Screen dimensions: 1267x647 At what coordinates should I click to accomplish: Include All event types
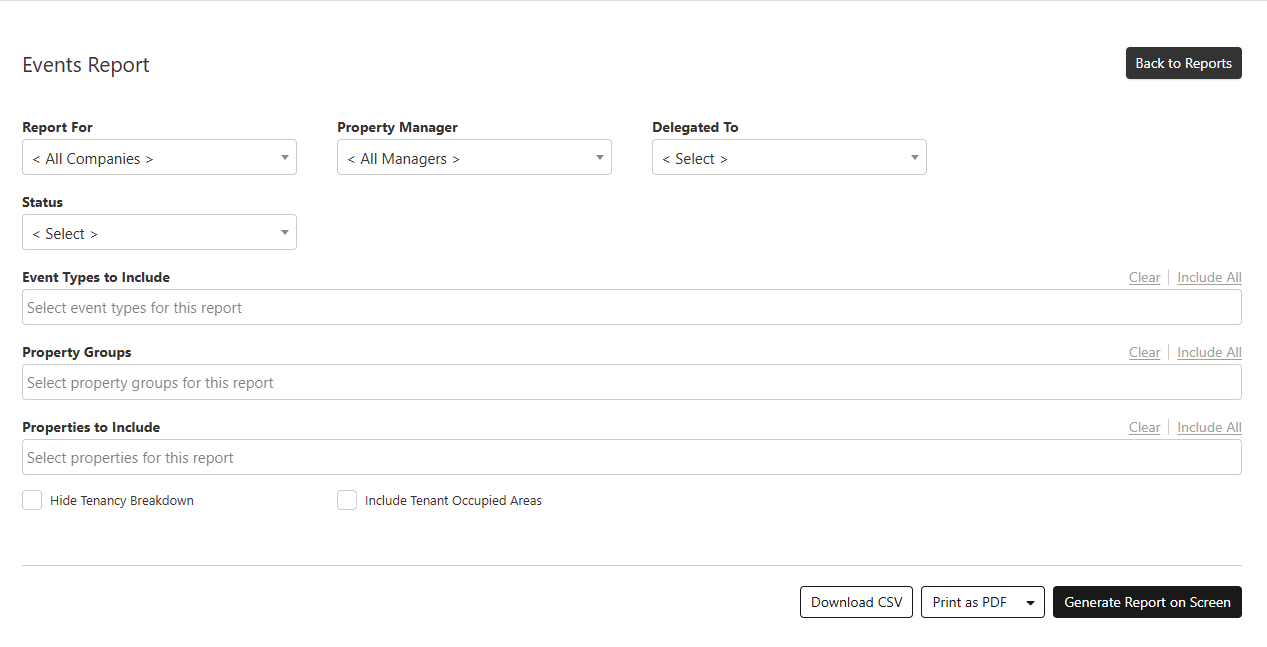(x=1209, y=278)
